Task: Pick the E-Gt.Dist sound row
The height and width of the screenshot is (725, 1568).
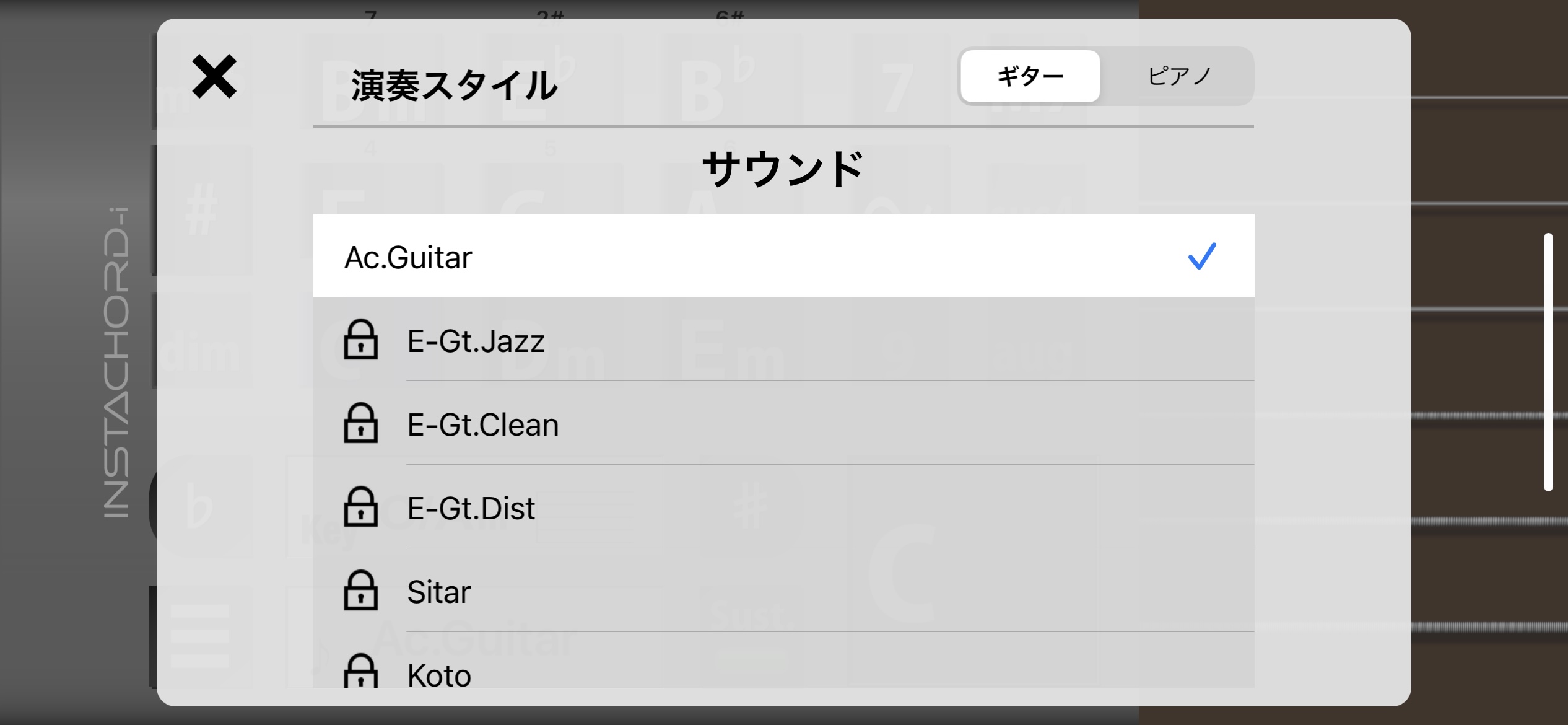Action: (x=783, y=507)
